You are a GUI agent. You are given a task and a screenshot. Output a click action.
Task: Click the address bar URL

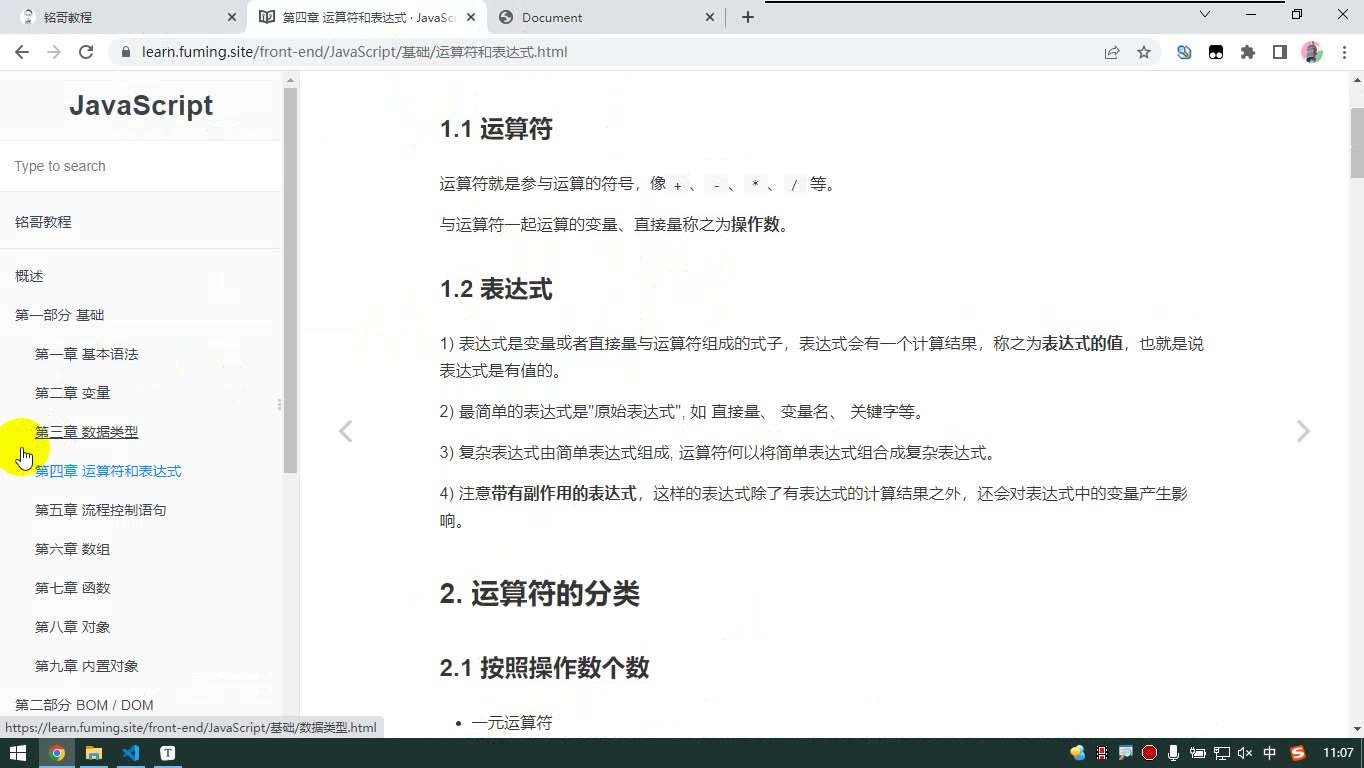(x=354, y=52)
